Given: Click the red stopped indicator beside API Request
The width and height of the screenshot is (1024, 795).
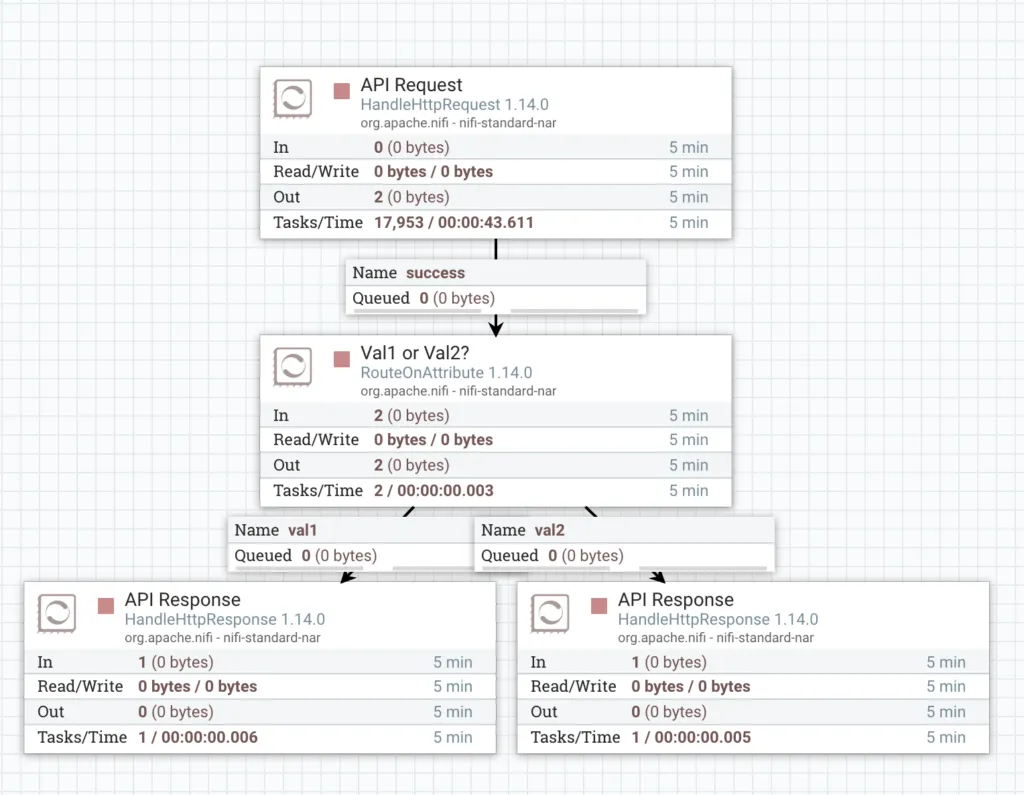Looking at the screenshot, I should (342, 91).
